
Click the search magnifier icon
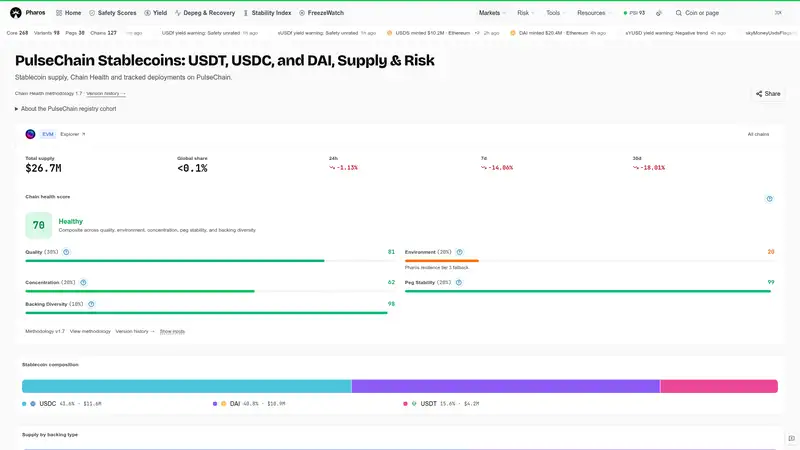pyautogui.click(x=679, y=13)
